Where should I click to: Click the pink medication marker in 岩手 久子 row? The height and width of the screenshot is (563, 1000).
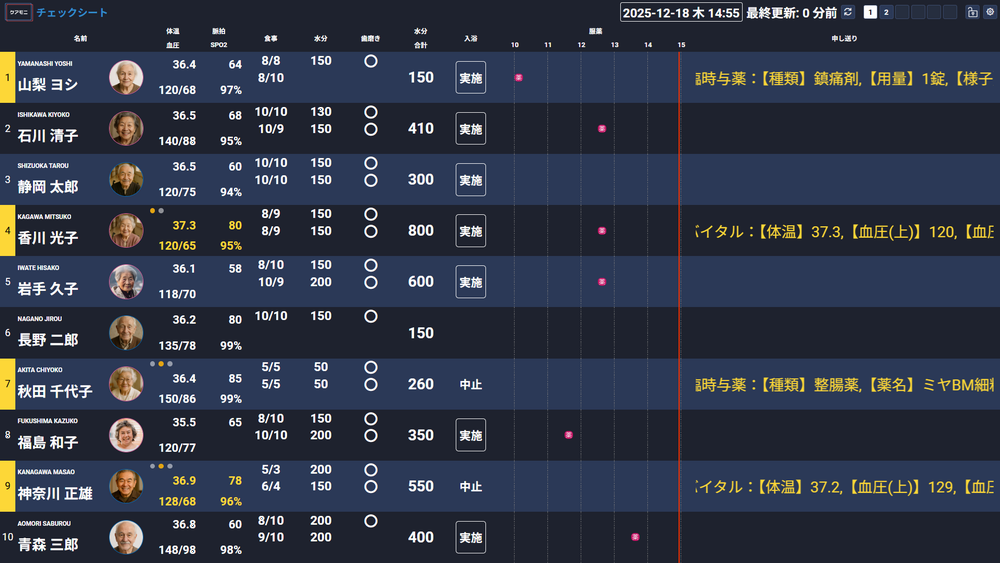(601, 282)
